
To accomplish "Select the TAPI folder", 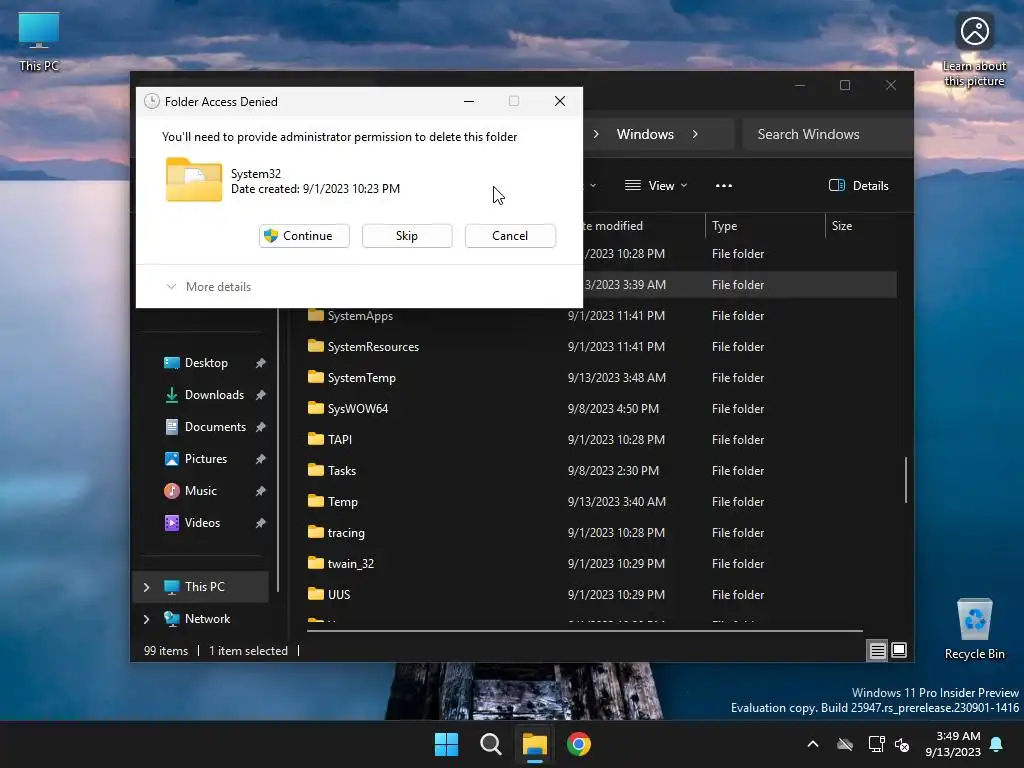I will pos(340,440).
